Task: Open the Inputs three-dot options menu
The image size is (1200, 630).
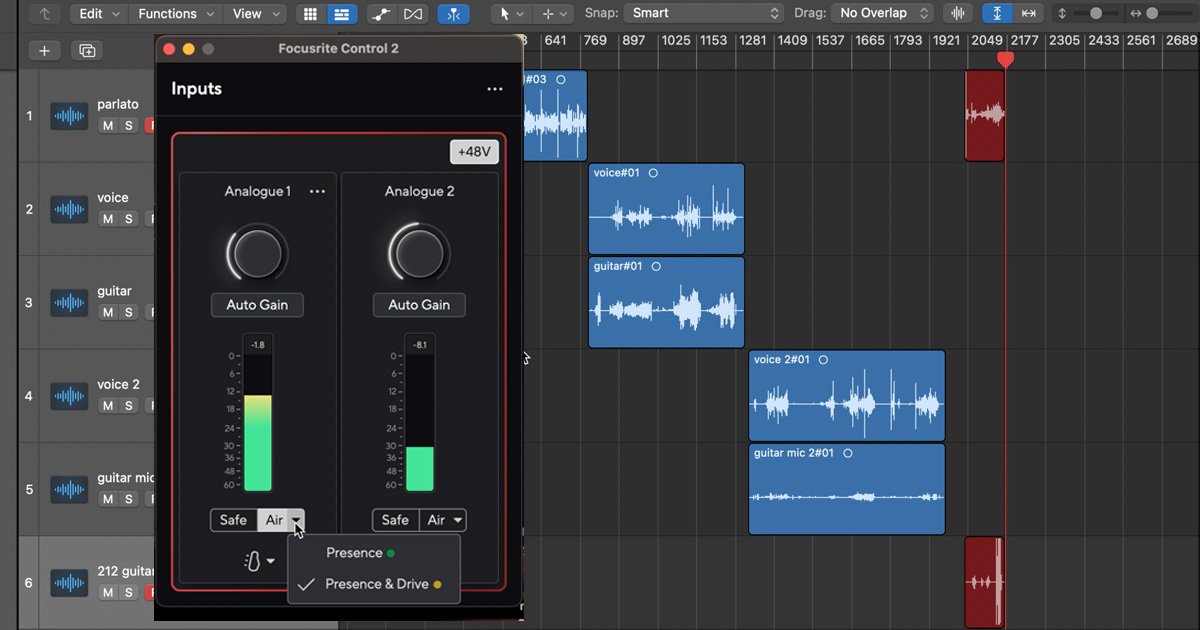Action: [x=495, y=89]
